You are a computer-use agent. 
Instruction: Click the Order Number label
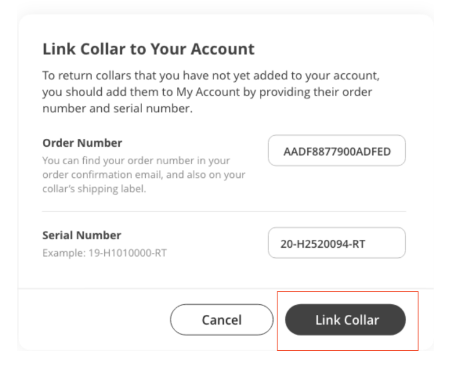click(x=82, y=143)
